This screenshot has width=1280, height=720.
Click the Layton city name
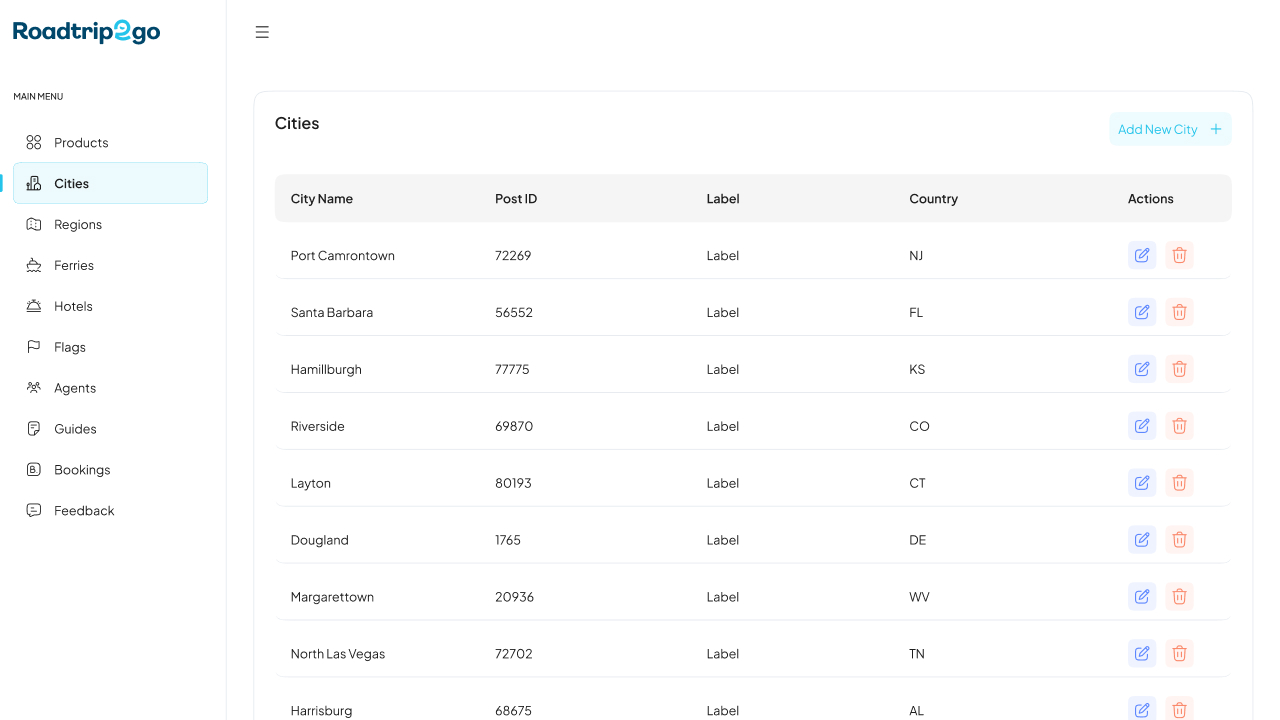tap(311, 484)
